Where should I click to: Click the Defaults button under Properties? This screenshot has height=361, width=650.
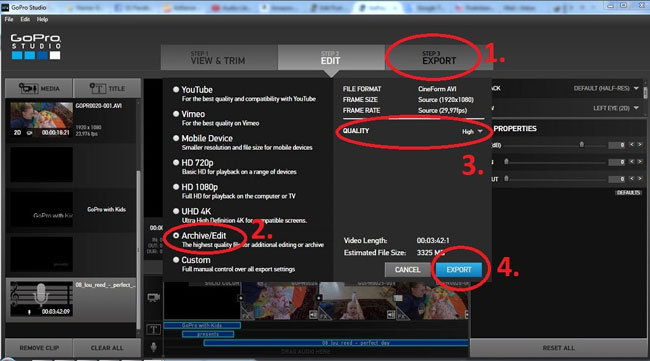click(x=628, y=193)
